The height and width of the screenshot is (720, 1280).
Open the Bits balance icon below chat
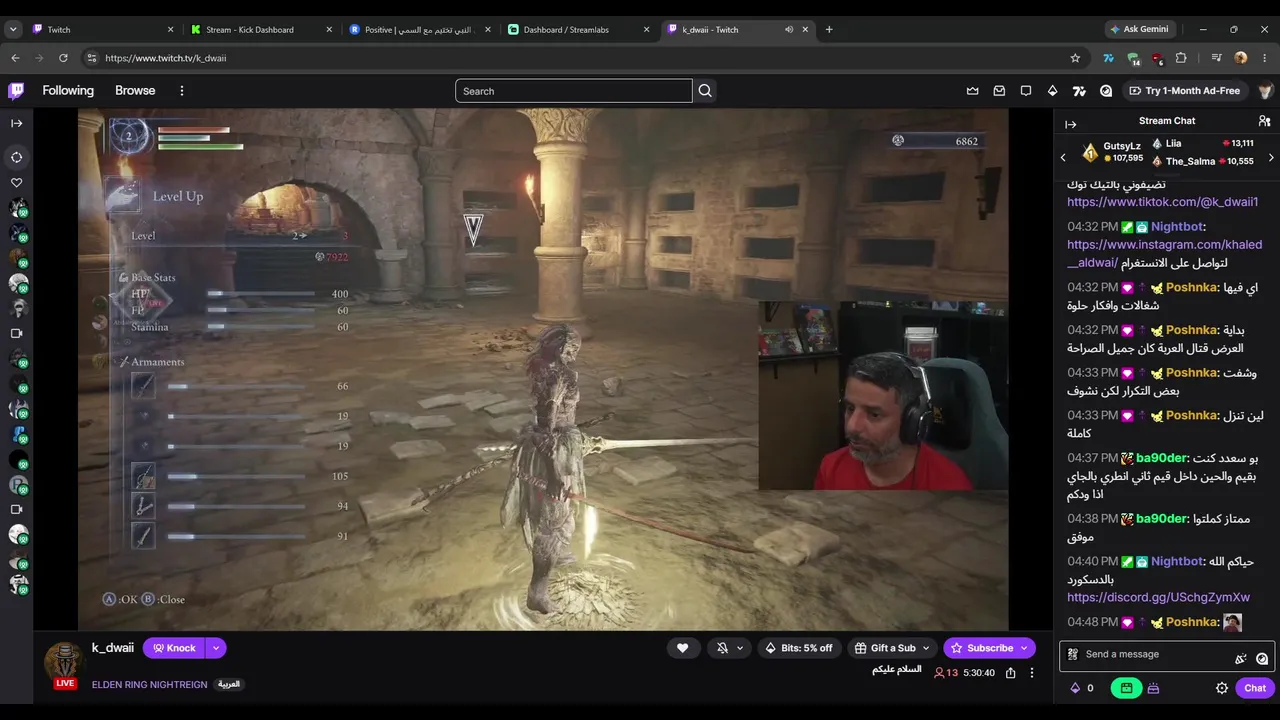pos(1076,688)
